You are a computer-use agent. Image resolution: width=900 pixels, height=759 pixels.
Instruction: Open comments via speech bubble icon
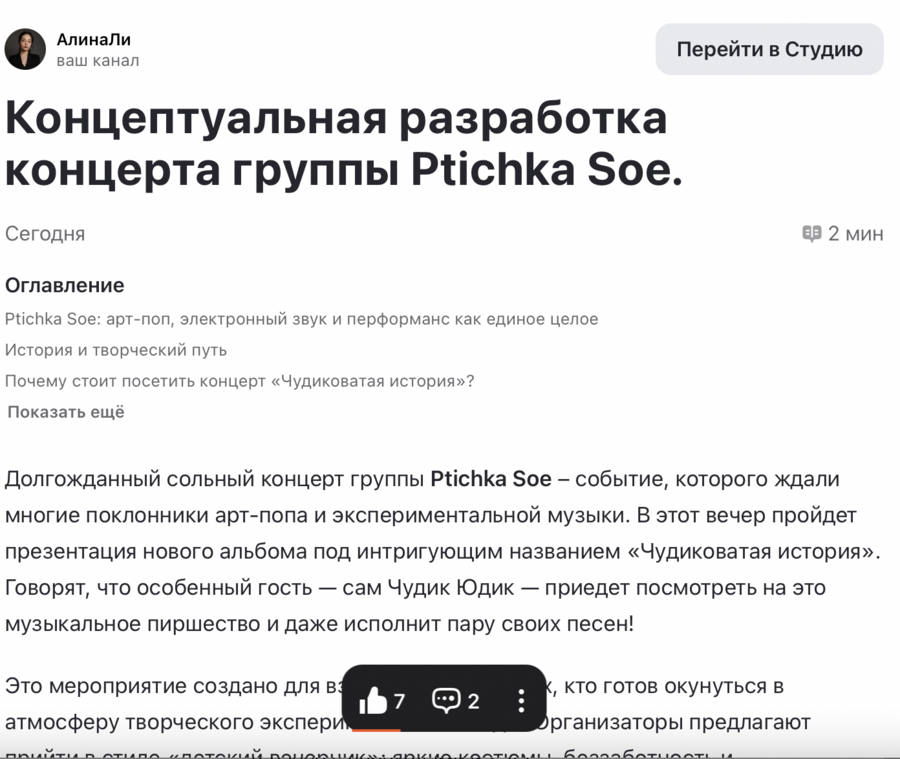(x=446, y=700)
